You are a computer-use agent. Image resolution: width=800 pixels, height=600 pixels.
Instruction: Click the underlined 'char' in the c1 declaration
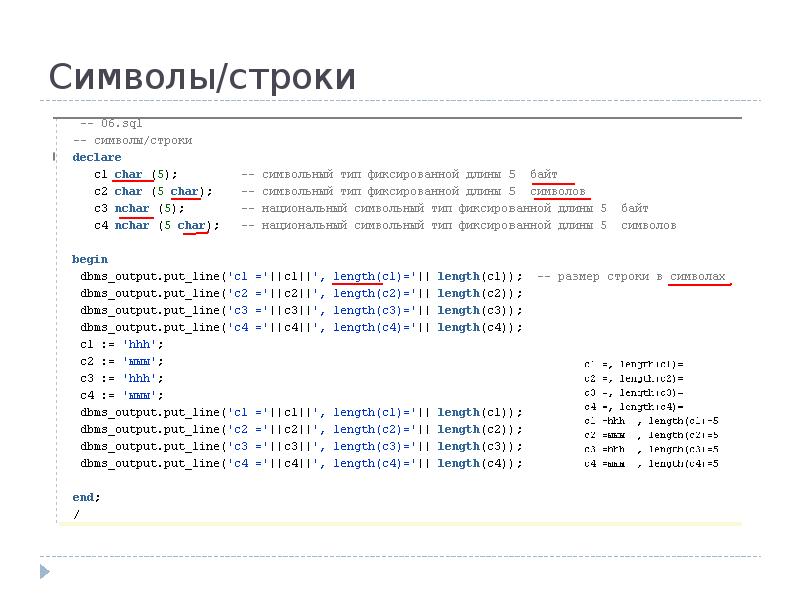point(128,174)
